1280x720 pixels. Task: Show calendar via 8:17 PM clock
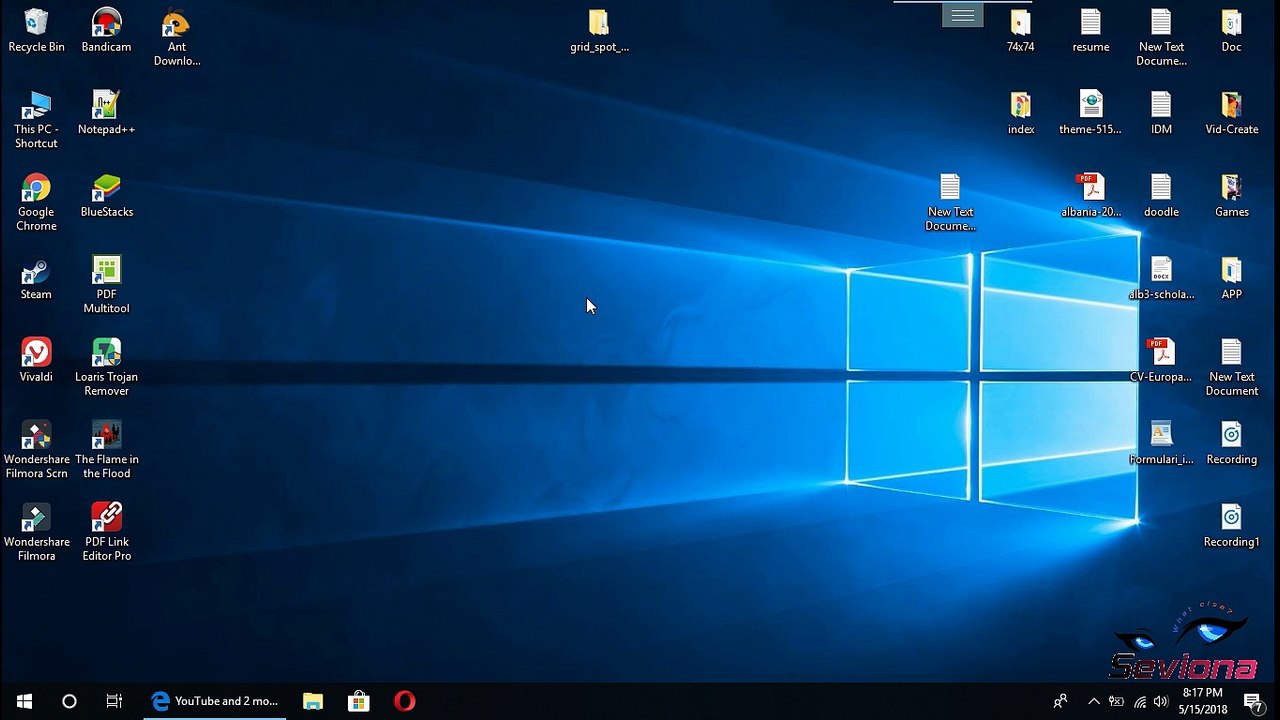[x=1202, y=701]
